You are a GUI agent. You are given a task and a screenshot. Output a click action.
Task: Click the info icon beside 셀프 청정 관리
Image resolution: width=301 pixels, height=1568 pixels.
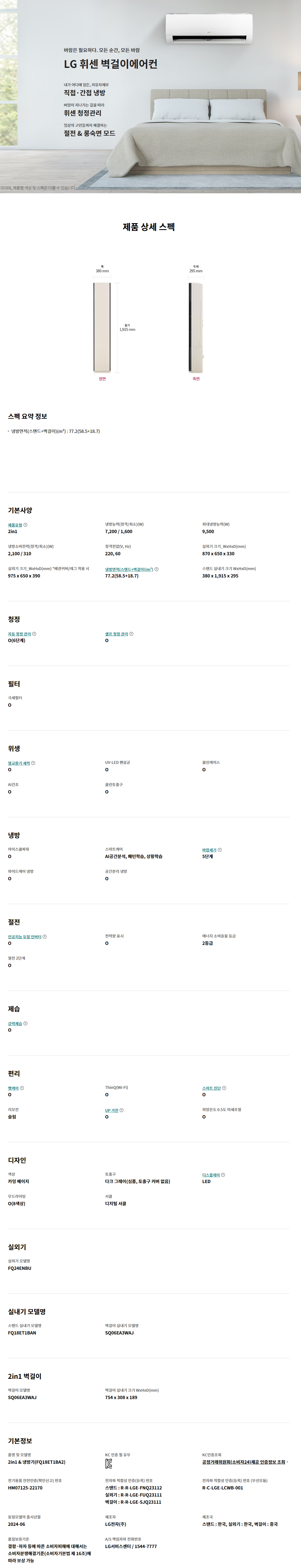pos(131,634)
